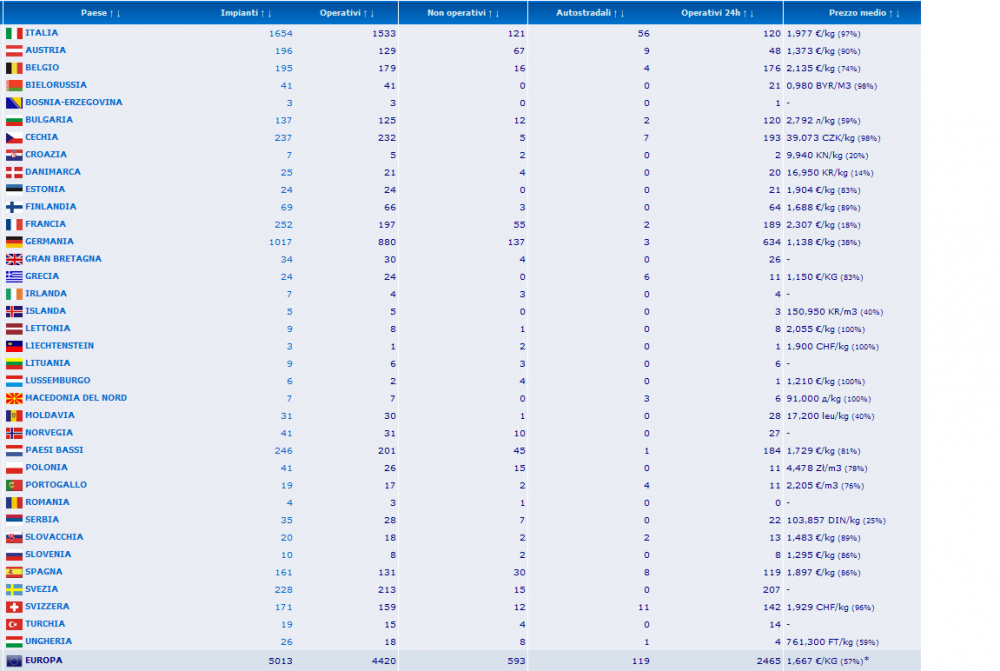Click Italia's Impianti value 1654
The width and height of the screenshot is (1000, 671).
[280, 33]
